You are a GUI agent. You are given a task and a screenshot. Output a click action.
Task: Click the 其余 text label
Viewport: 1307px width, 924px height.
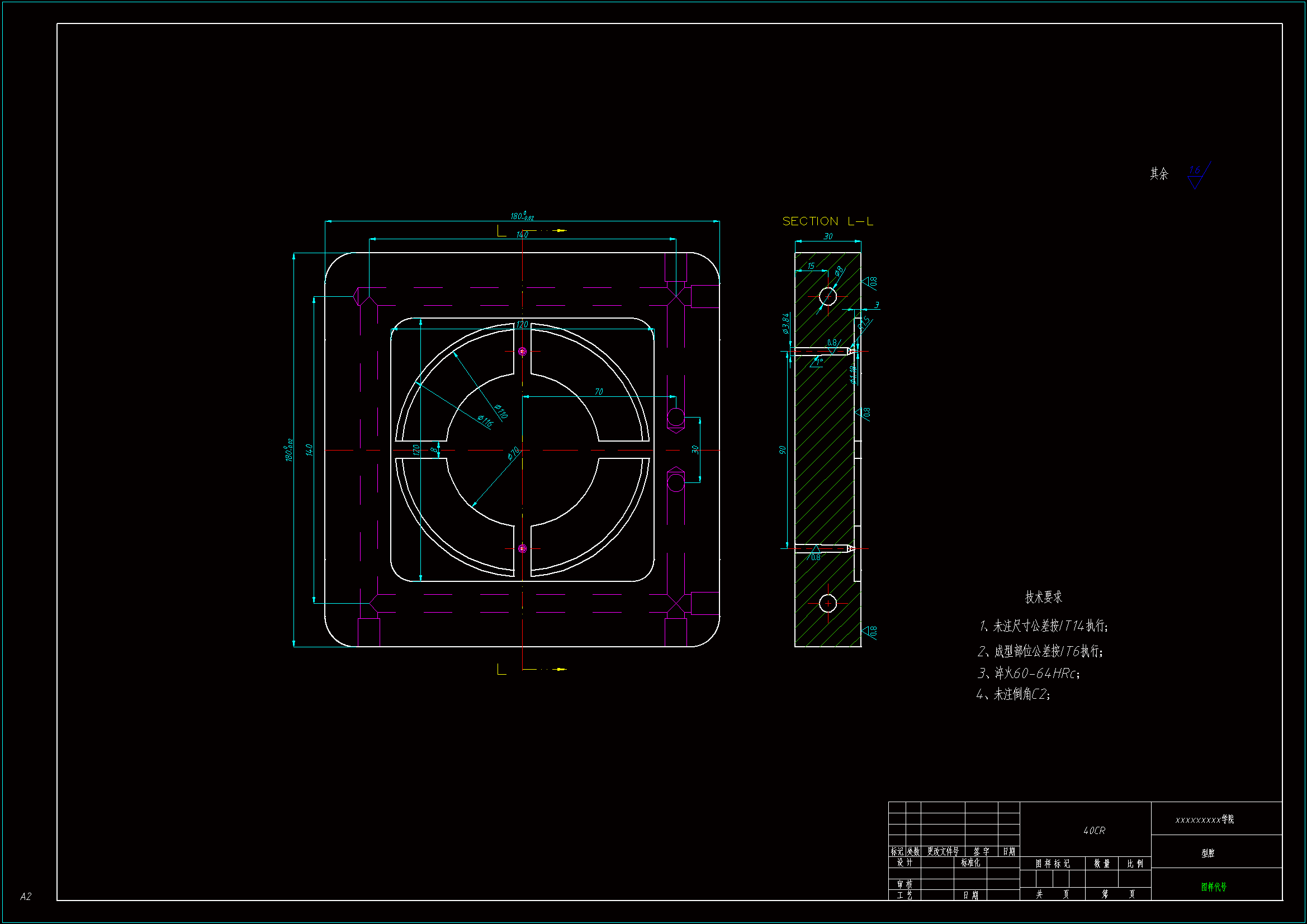pos(1158,174)
